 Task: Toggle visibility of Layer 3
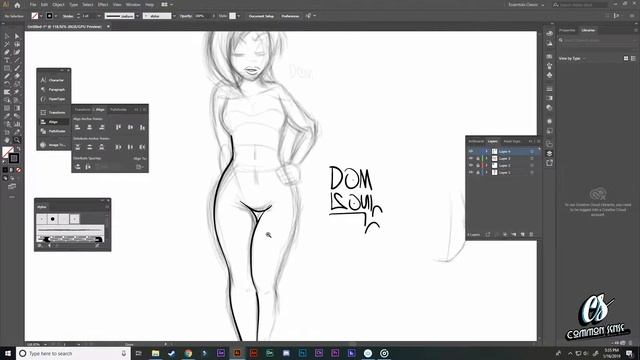(471, 158)
